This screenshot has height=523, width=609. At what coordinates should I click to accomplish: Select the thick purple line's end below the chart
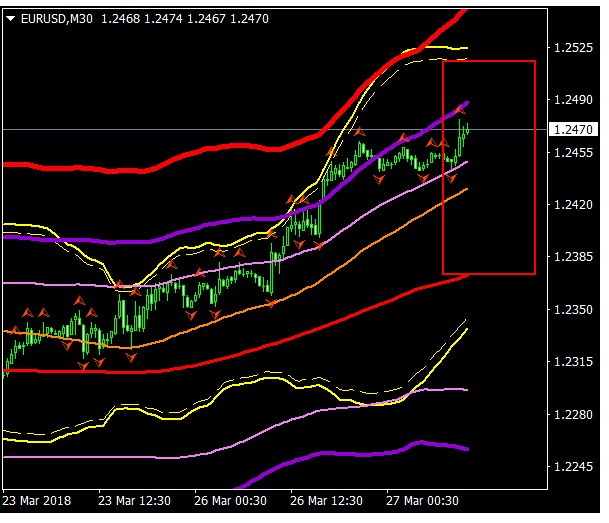(465, 448)
